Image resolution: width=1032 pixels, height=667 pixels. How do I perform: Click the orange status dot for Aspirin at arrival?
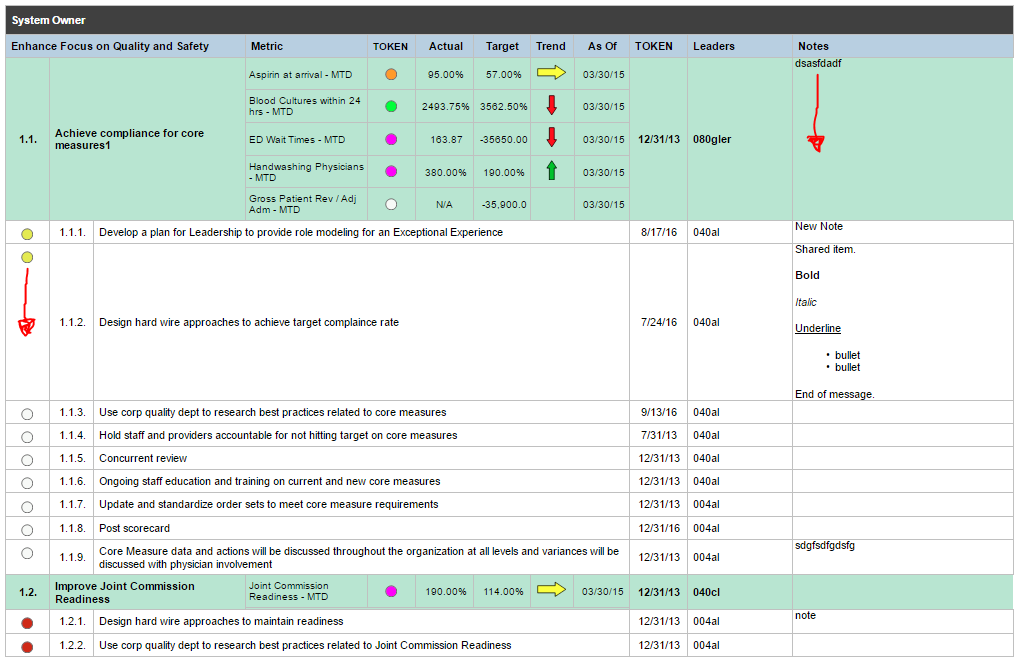391,74
